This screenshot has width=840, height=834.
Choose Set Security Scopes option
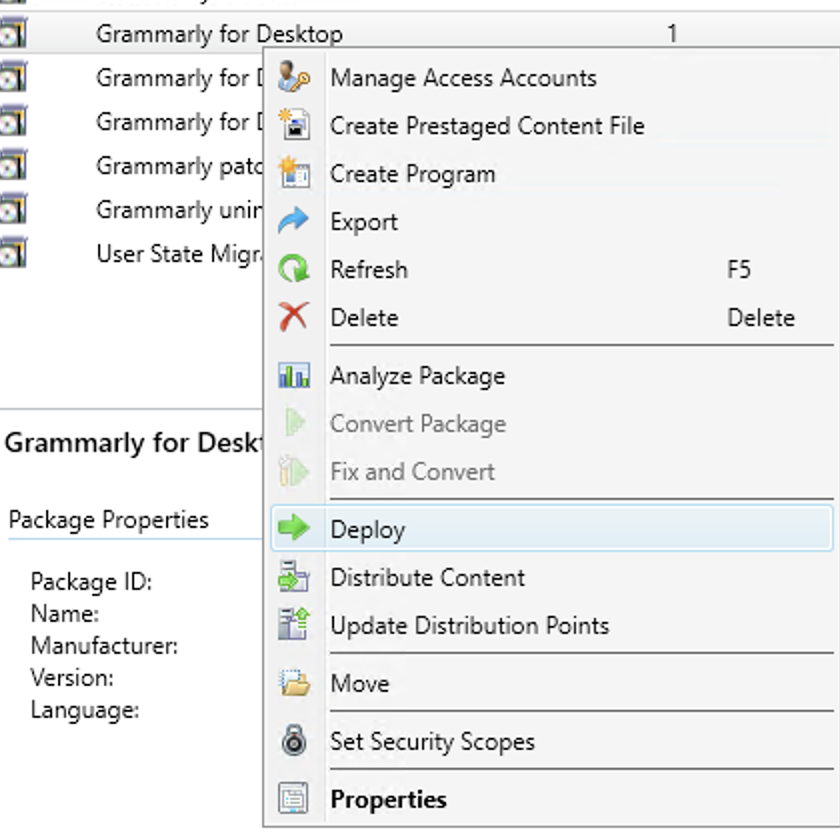point(432,742)
